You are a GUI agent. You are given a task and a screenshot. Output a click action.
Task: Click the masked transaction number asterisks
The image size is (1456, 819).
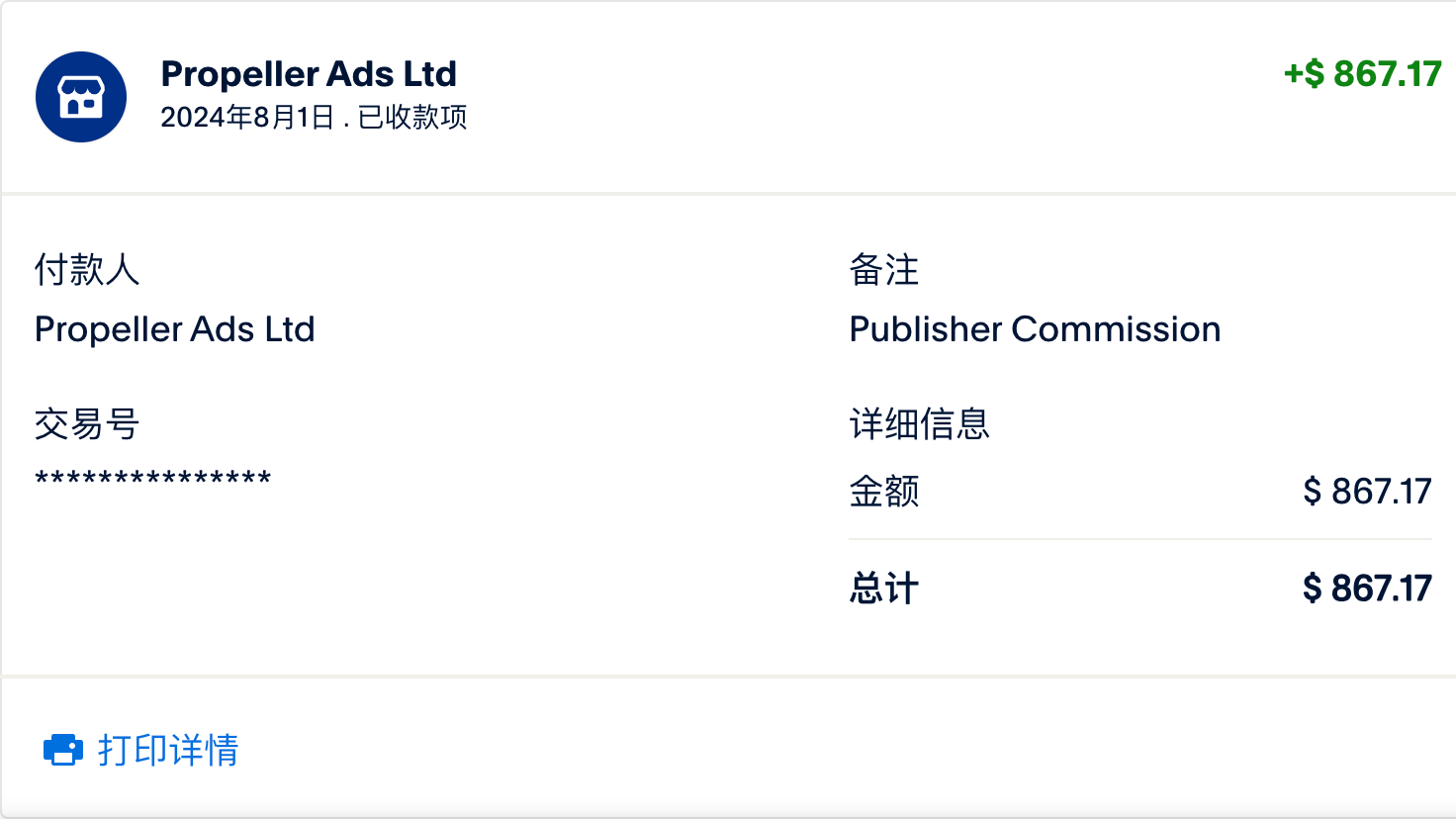tap(153, 481)
